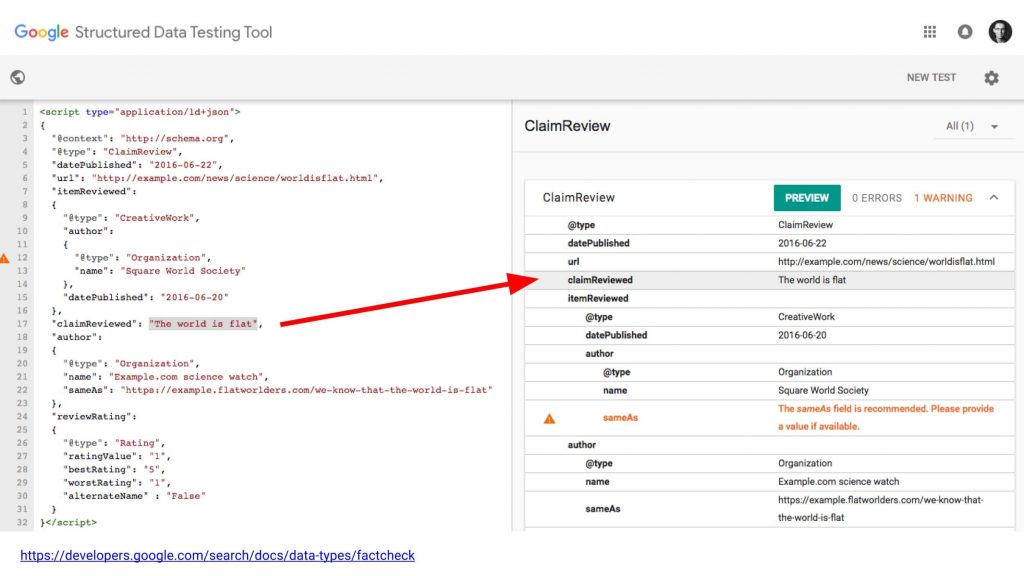Image resolution: width=1024 pixels, height=576 pixels.
Task: Click the orange sameAs warning row label
Action: (x=620, y=418)
